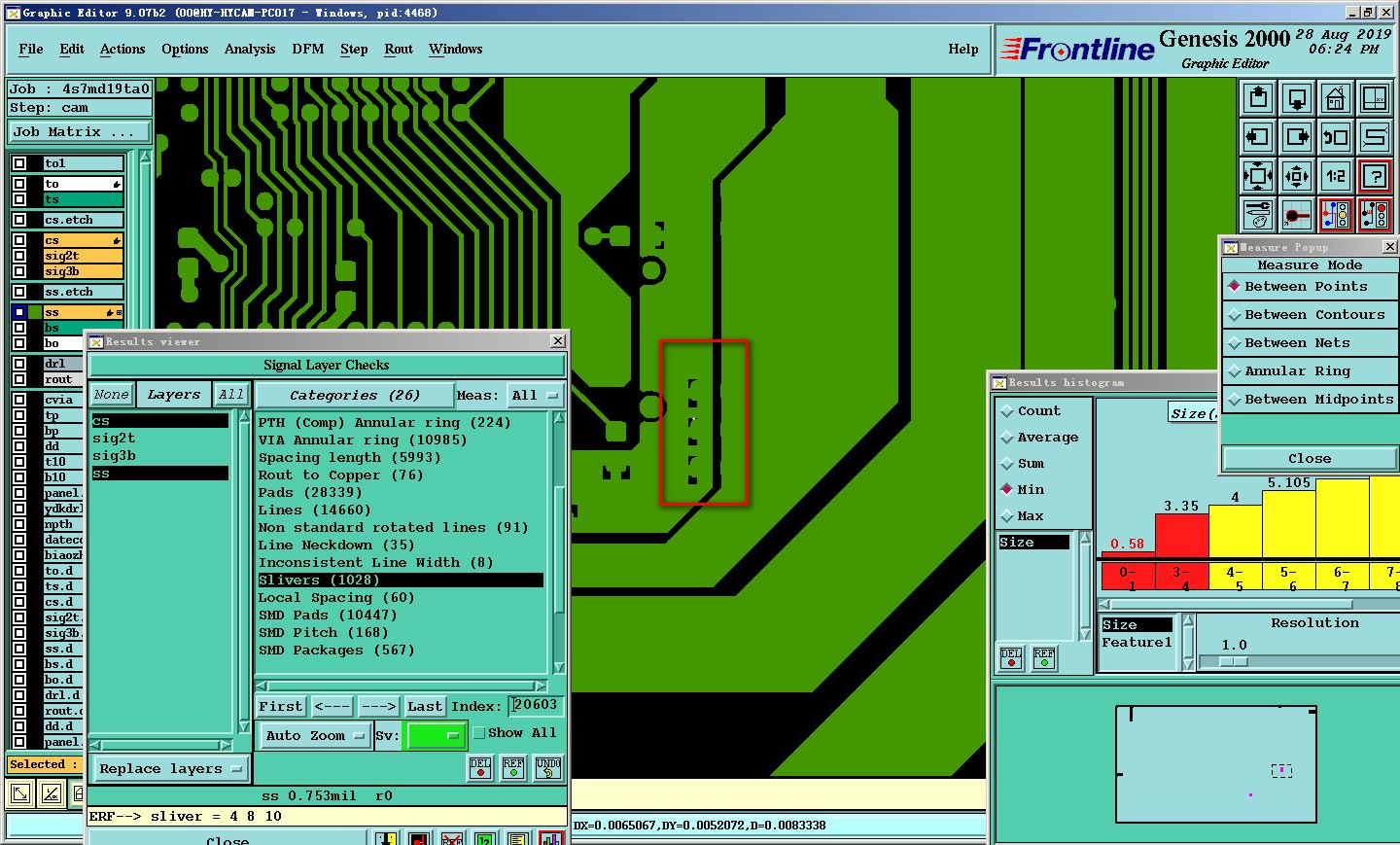
Task: Select Annular Ring measure mode
Action: pyautogui.click(x=1310, y=371)
